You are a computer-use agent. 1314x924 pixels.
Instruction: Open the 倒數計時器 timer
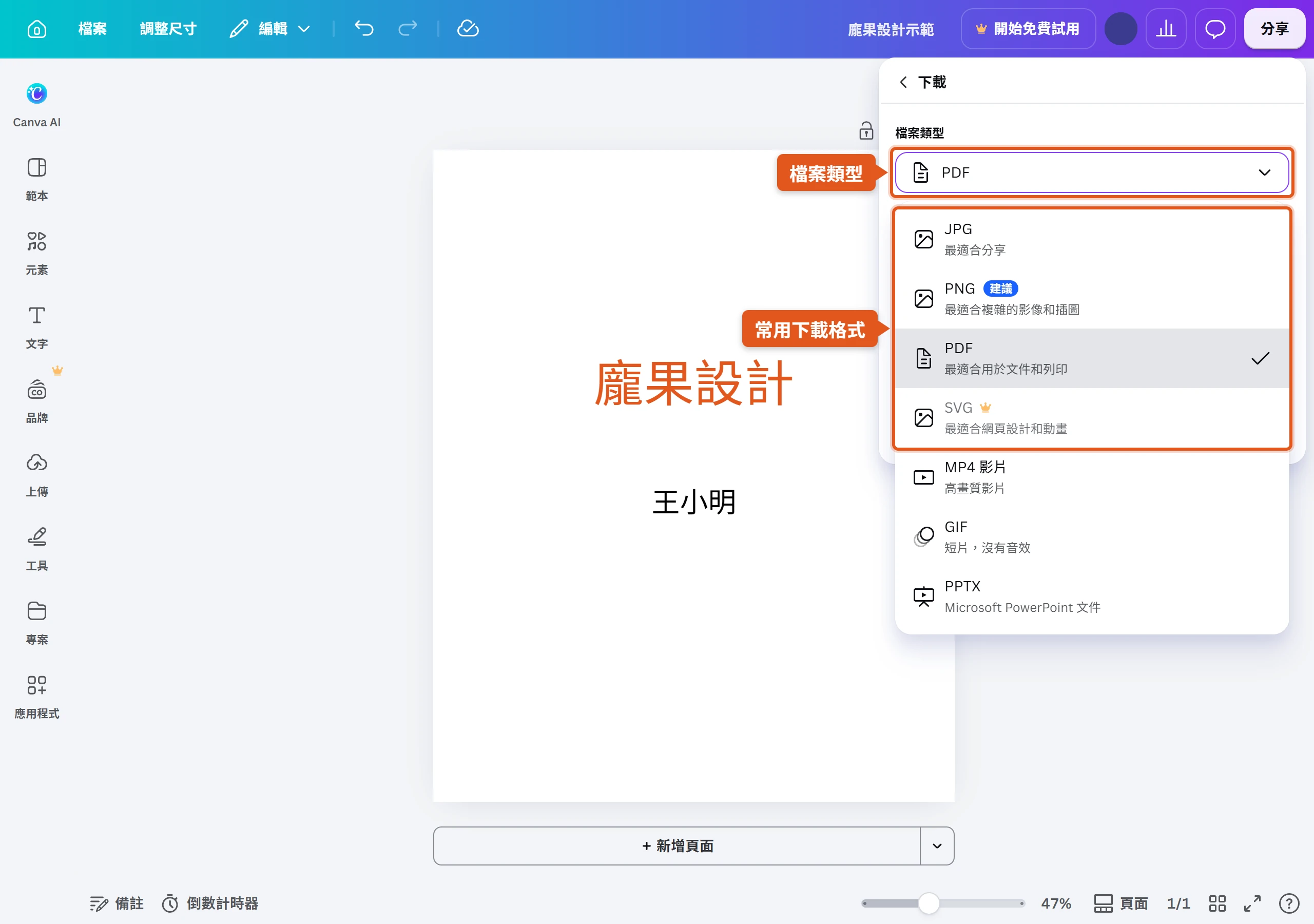pyautogui.click(x=210, y=903)
